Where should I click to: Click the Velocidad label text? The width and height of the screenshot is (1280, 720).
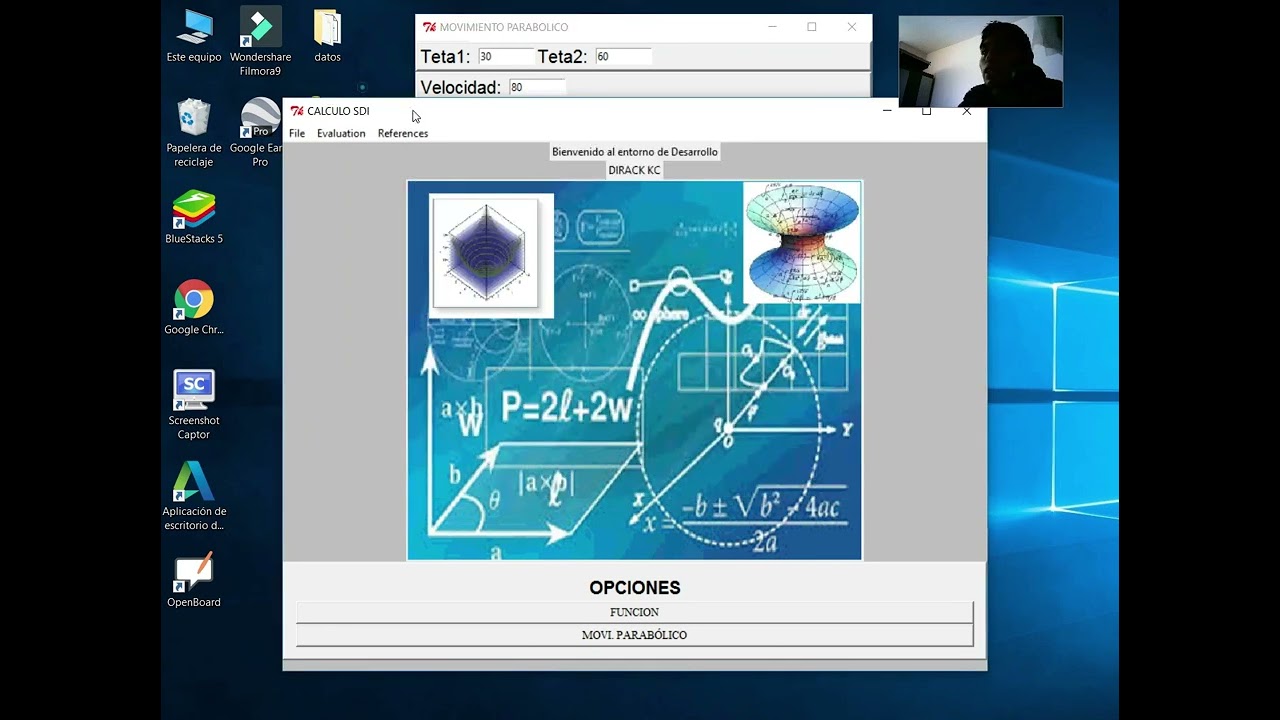[x=461, y=88]
